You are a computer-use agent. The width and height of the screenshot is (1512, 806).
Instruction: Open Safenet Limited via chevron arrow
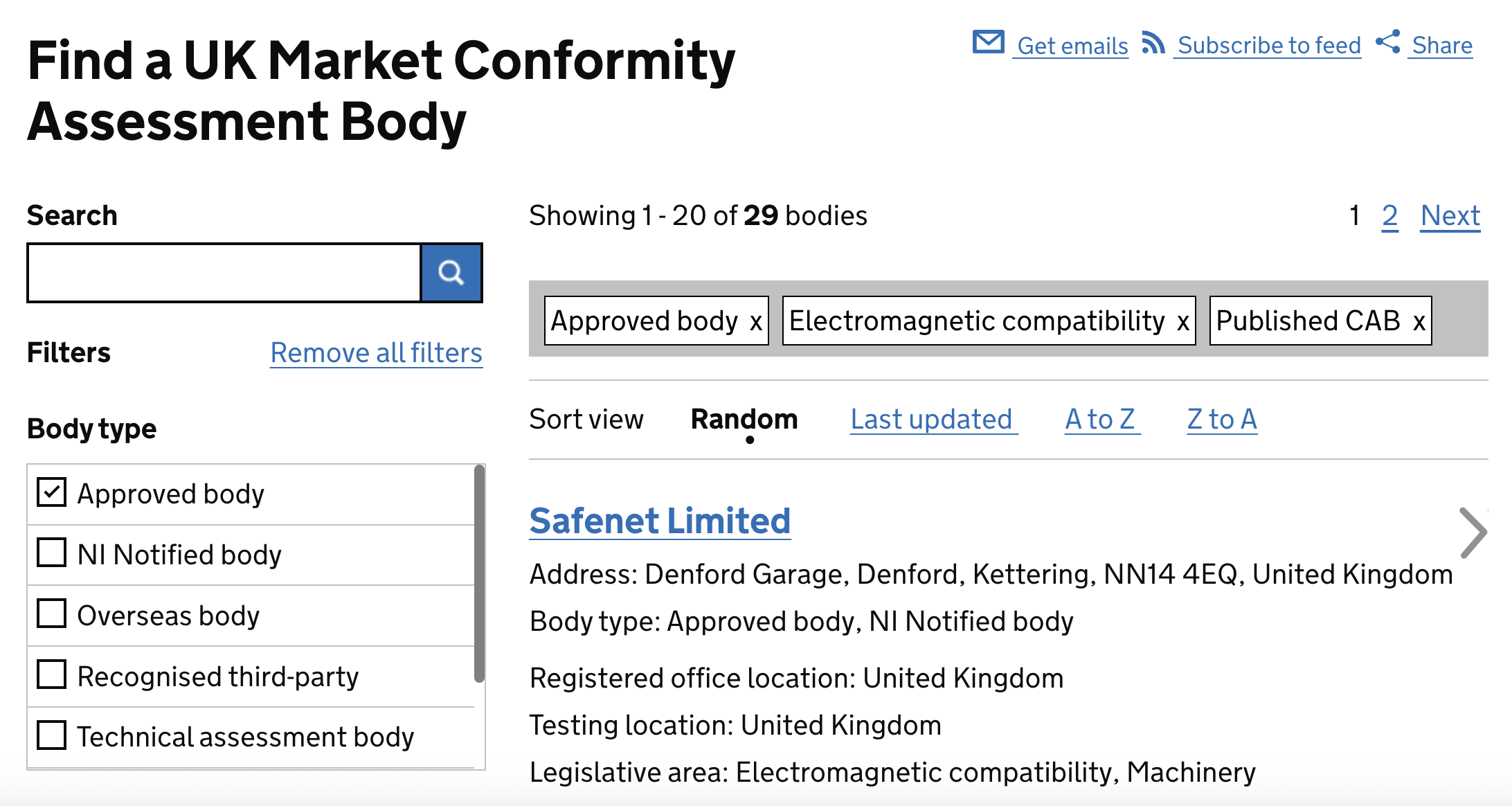1473,532
